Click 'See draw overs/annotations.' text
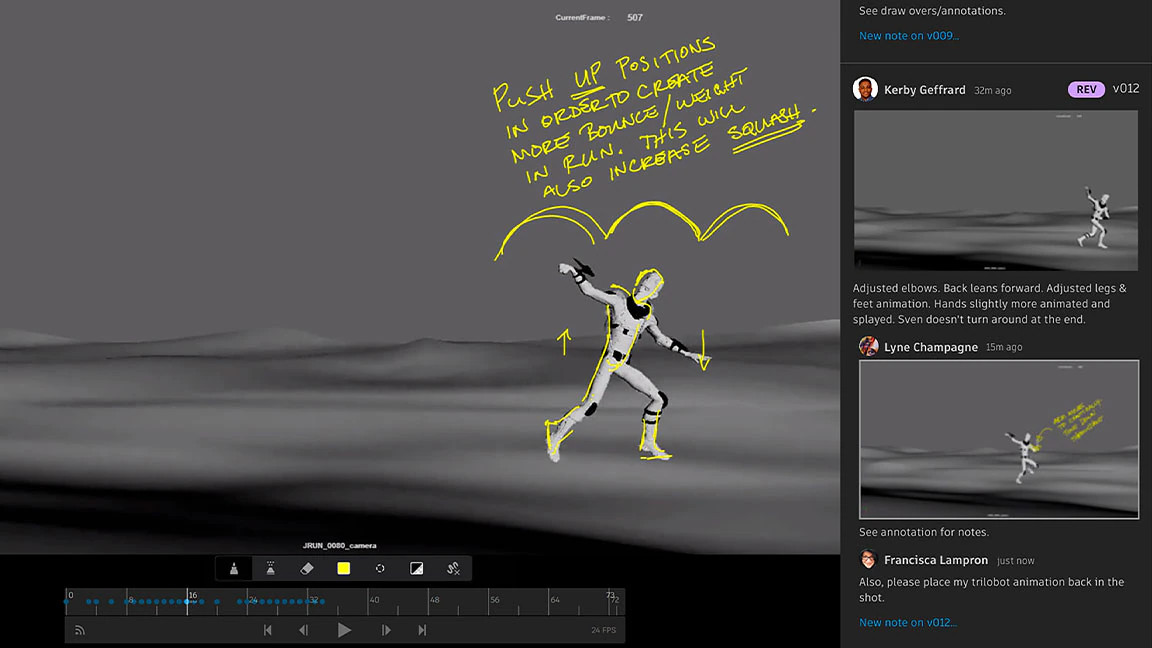Viewport: 1152px width, 648px height. point(932,11)
